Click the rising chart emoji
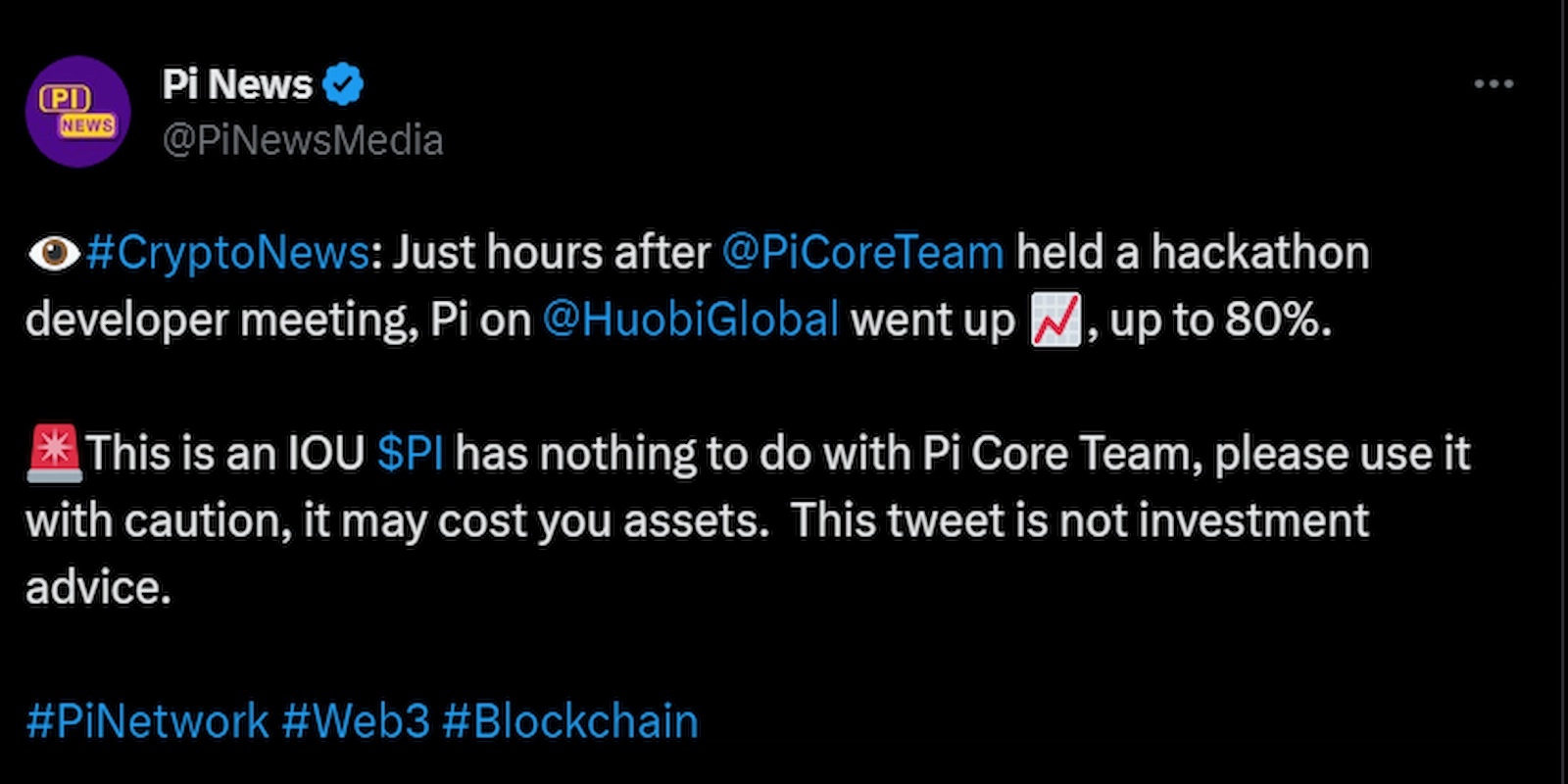Screen dimensions: 1568x784 1055,319
